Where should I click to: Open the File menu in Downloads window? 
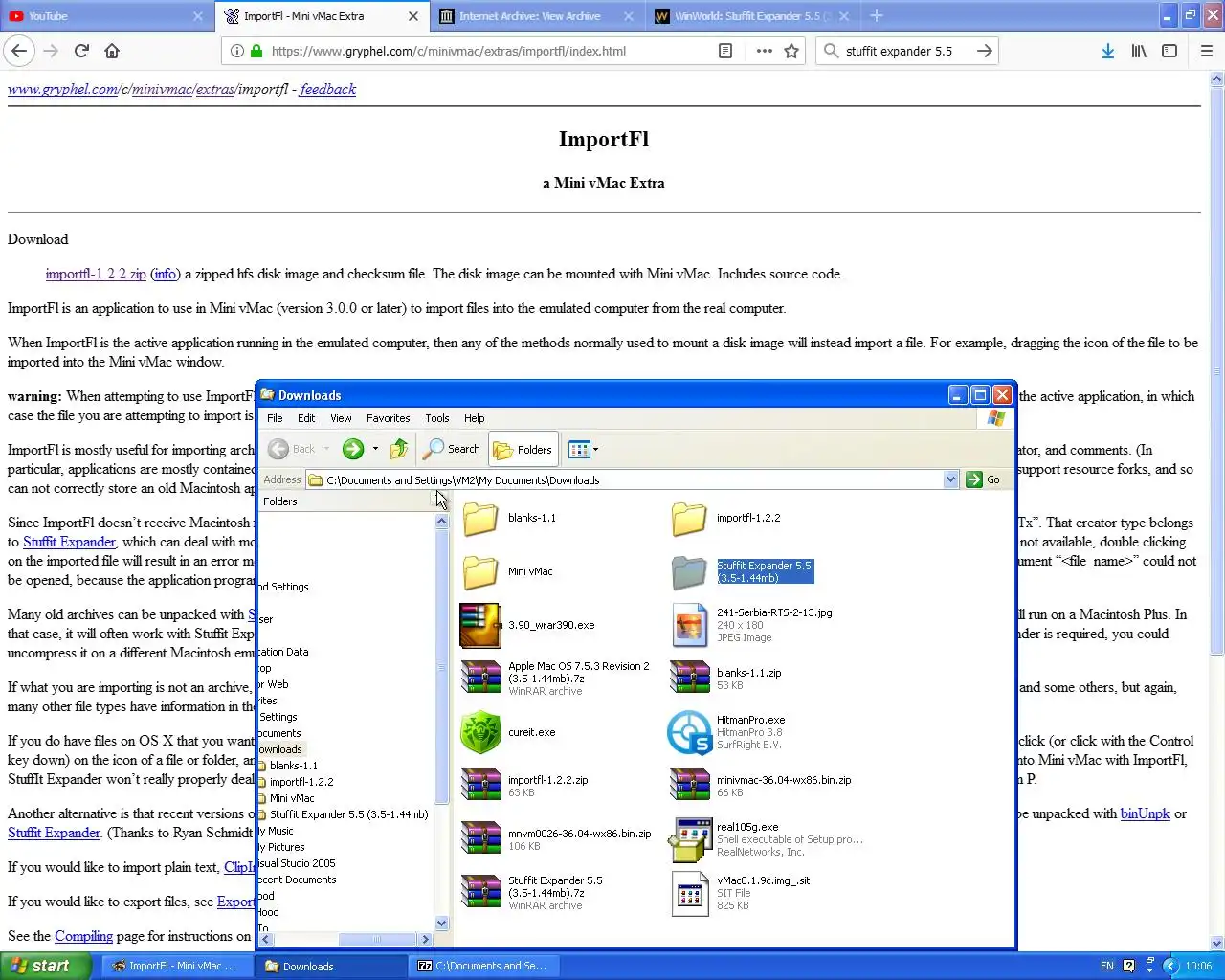coord(275,418)
